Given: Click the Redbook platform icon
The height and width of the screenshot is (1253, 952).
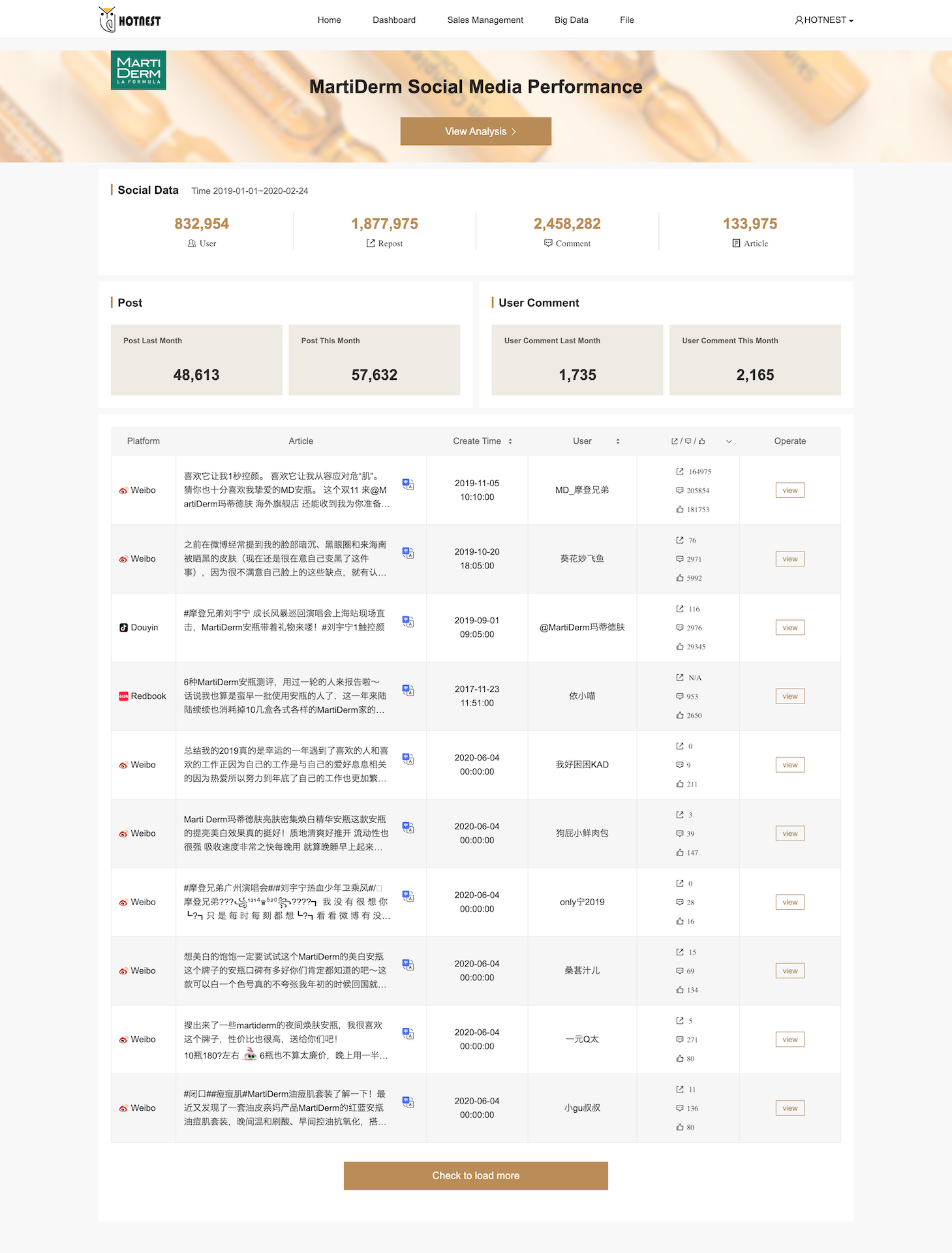Looking at the screenshot, I should pos(123,696).
